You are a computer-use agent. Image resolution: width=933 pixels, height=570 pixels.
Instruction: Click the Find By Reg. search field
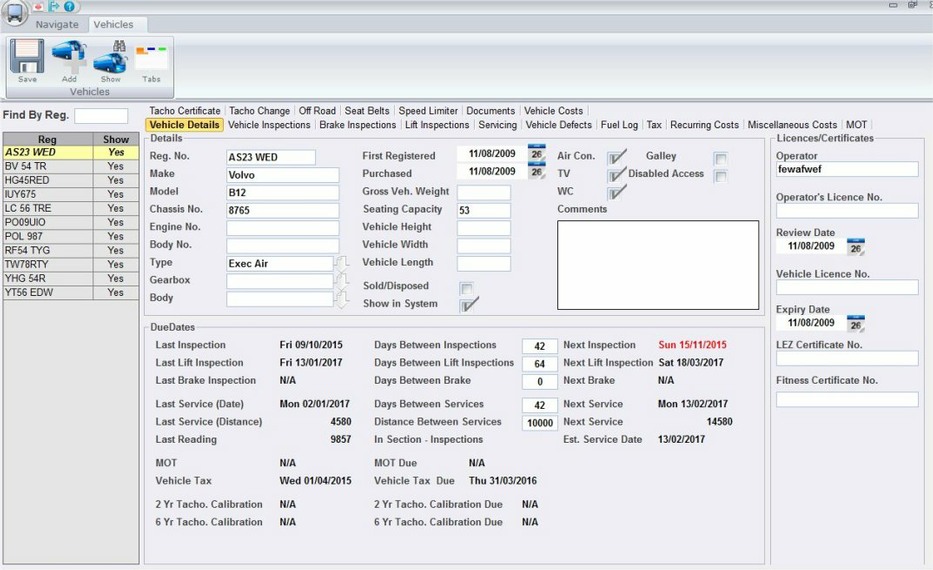101,115
